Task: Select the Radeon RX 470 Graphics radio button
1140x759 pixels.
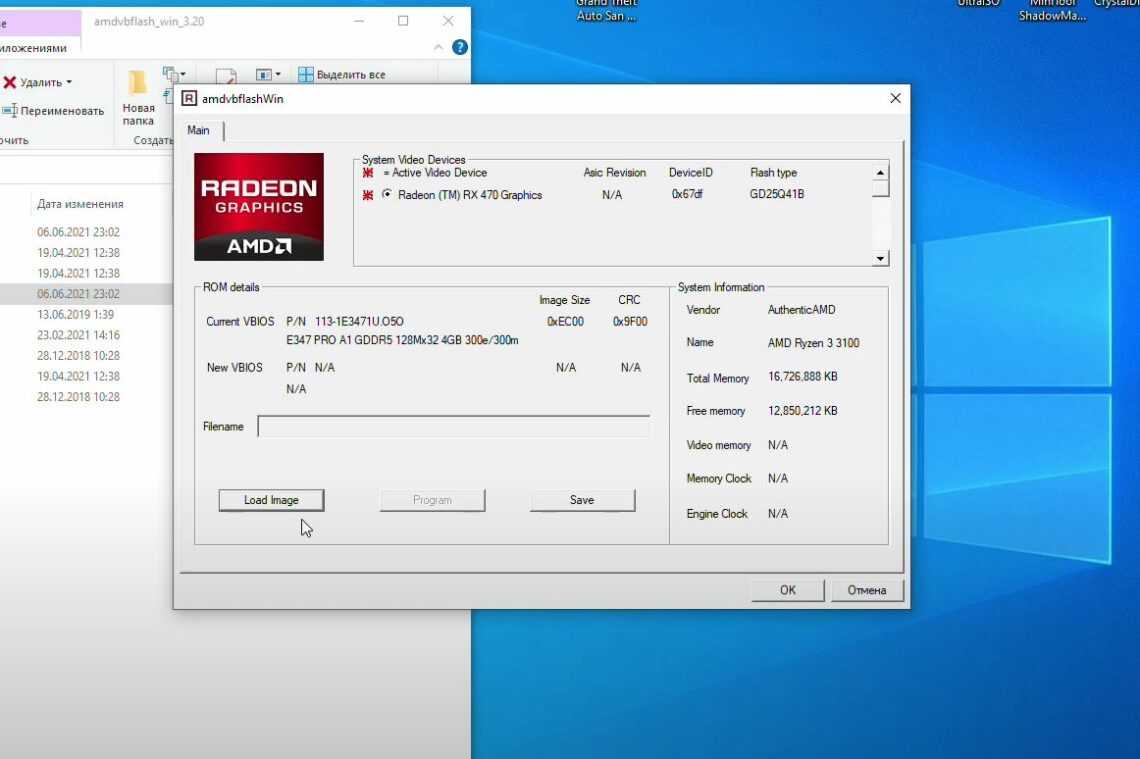Action: [387, 194]
